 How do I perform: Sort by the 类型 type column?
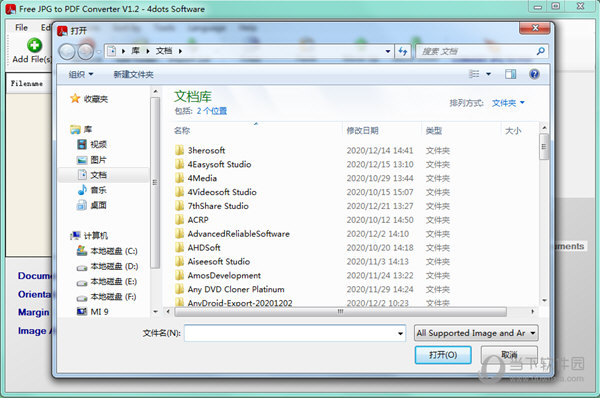(x=434, y=130)
